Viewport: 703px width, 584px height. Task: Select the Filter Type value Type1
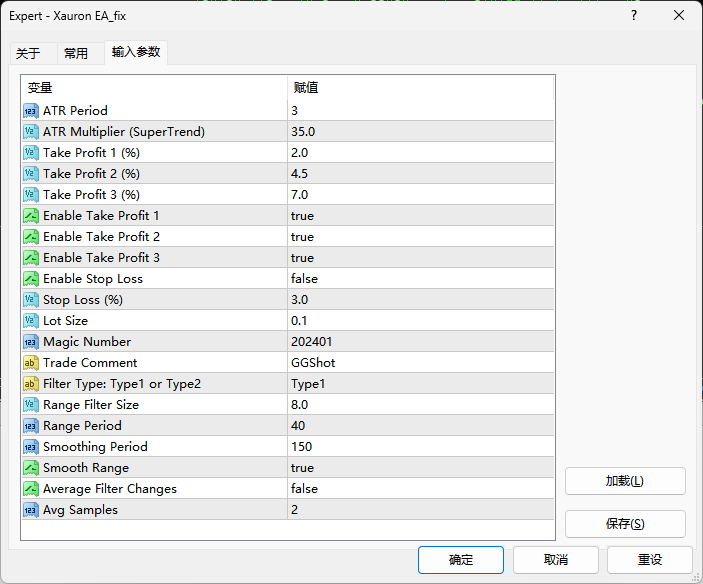coord(308,384)
